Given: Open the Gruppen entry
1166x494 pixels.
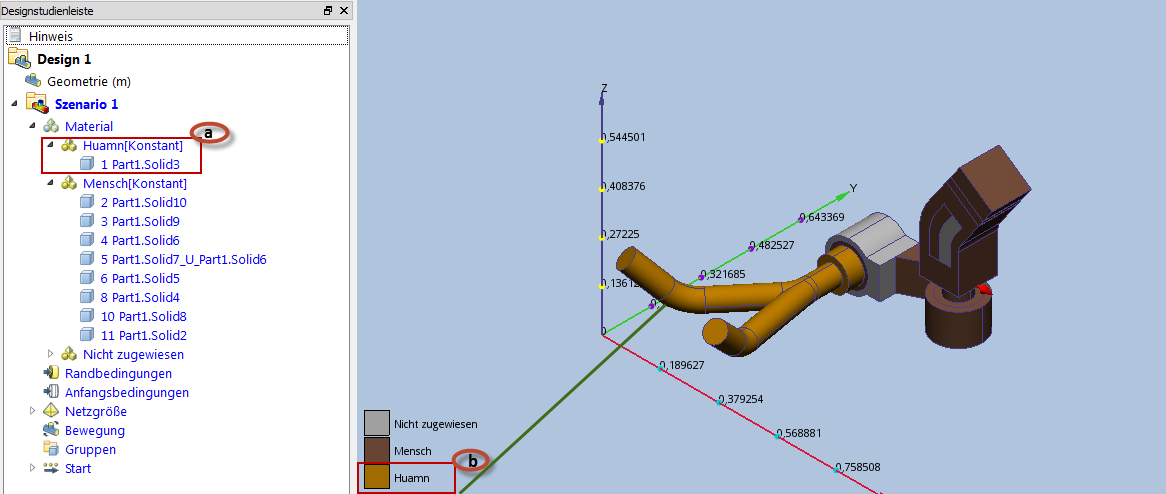Looking at the screenshot, I should tap(90, 449).
